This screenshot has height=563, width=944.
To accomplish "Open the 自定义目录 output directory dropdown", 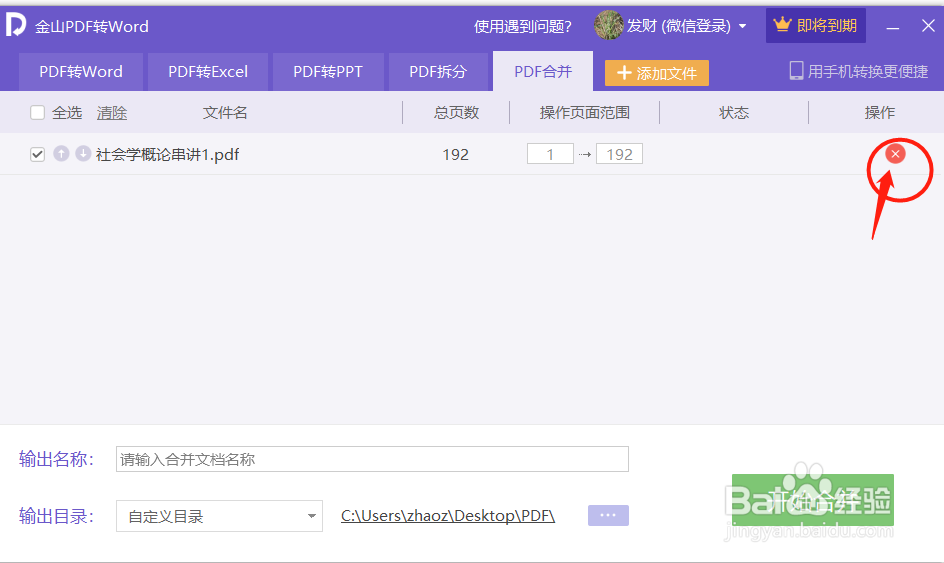I will point(219,516).
